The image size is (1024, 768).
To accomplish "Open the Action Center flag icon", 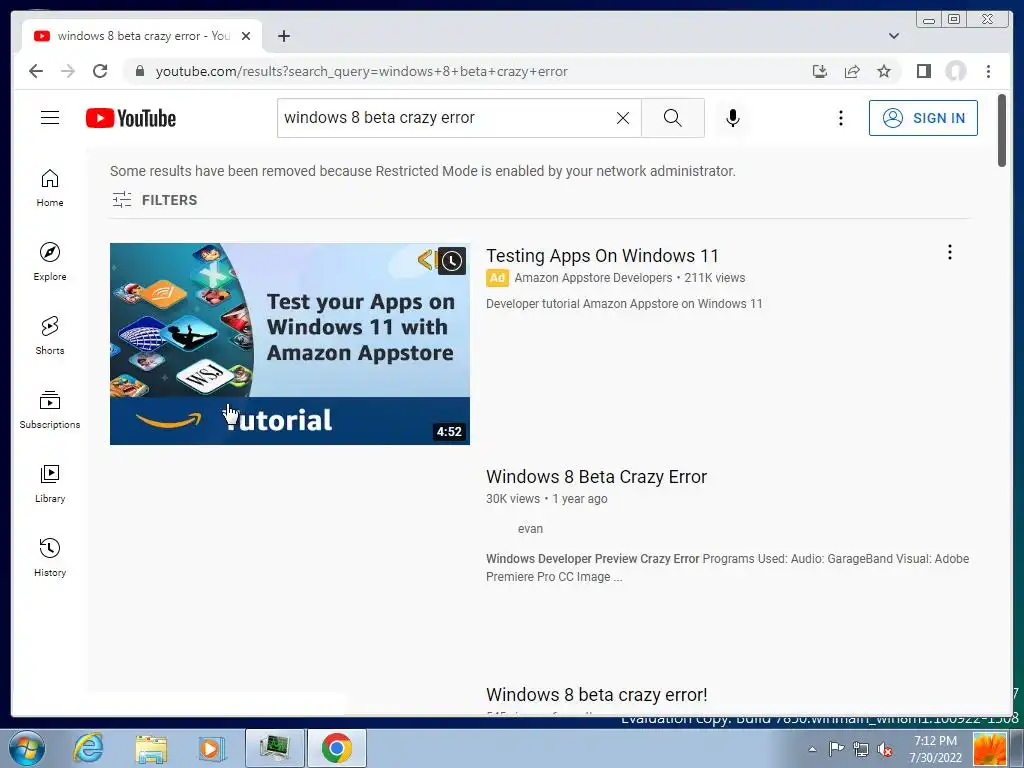I will pyautogui.click(x=836, y=749).
